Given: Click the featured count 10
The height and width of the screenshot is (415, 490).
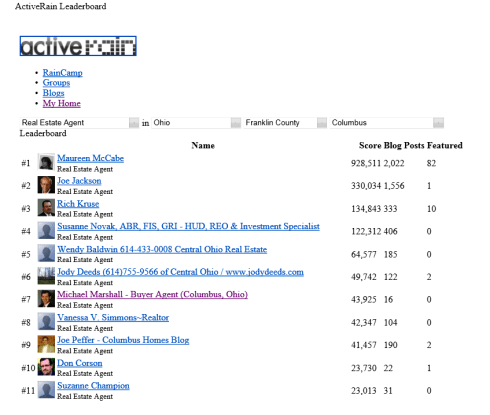Looking at the screenshot, I should (x=431, y=209).
